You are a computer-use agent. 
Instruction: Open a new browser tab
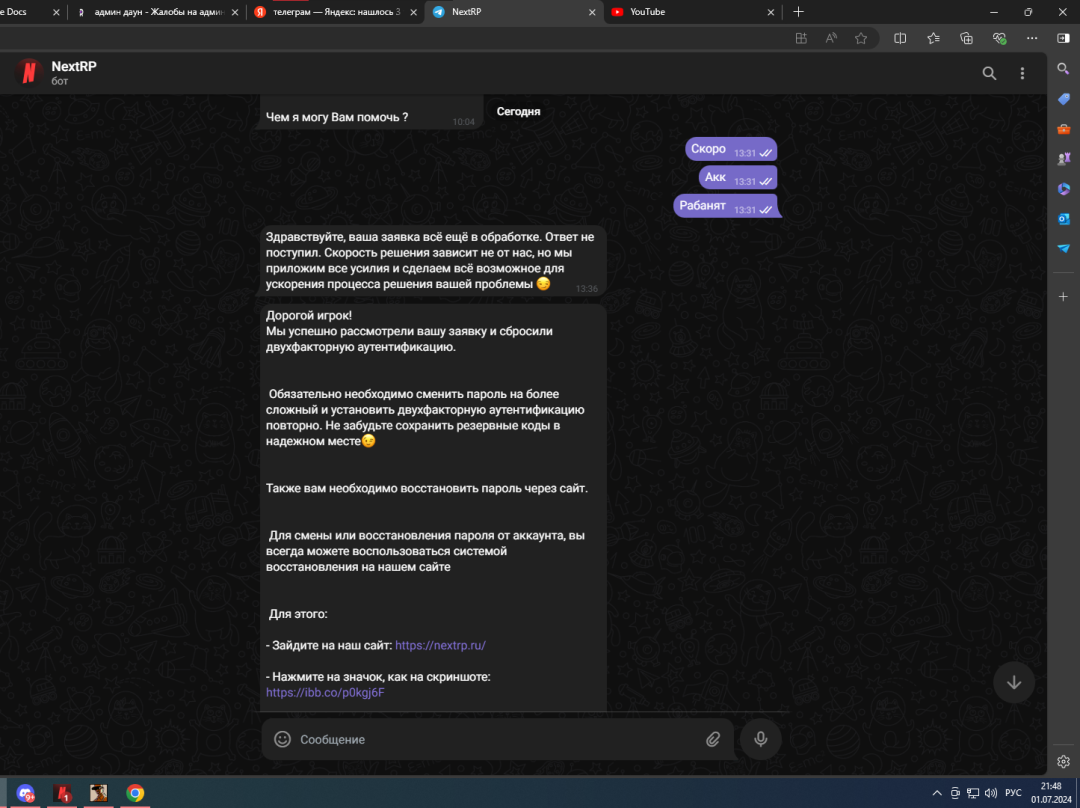click(798, 12)
